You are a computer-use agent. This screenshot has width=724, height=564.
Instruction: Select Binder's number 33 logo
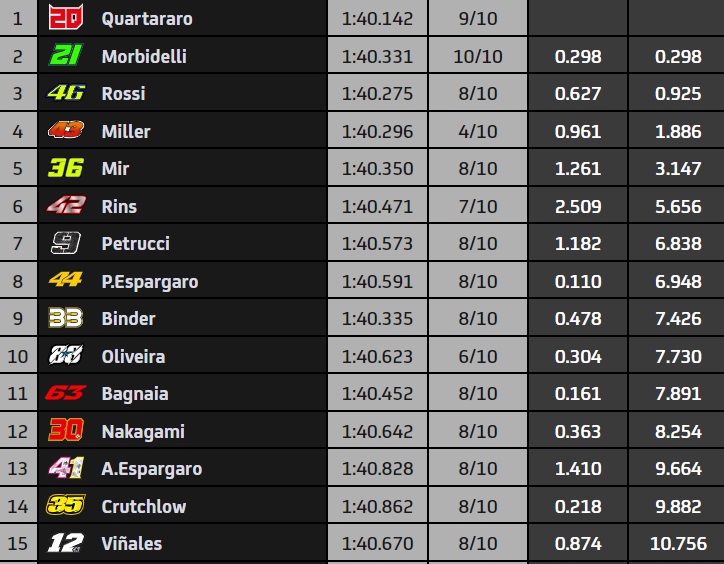point(66,318)
